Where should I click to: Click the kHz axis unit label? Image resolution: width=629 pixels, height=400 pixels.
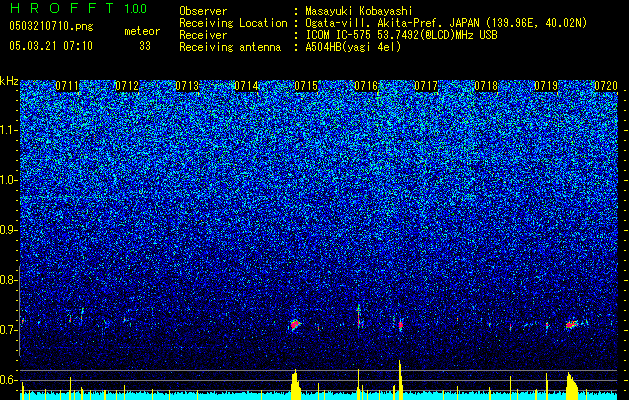point(9,81)
